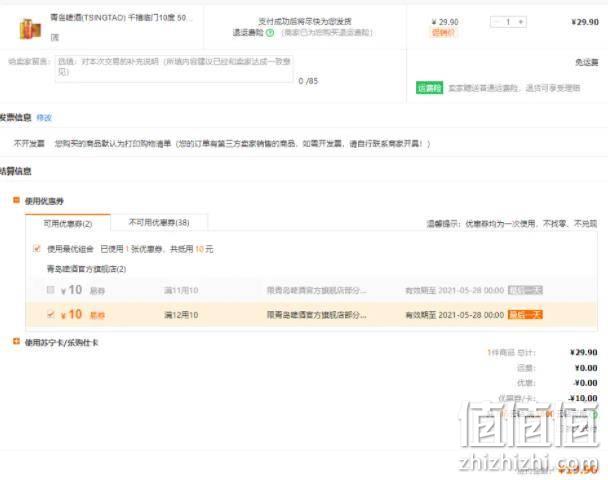Check the 满11用10 coupon checkbox
This screenshot has height=480, width=608.
click(50, 290)
